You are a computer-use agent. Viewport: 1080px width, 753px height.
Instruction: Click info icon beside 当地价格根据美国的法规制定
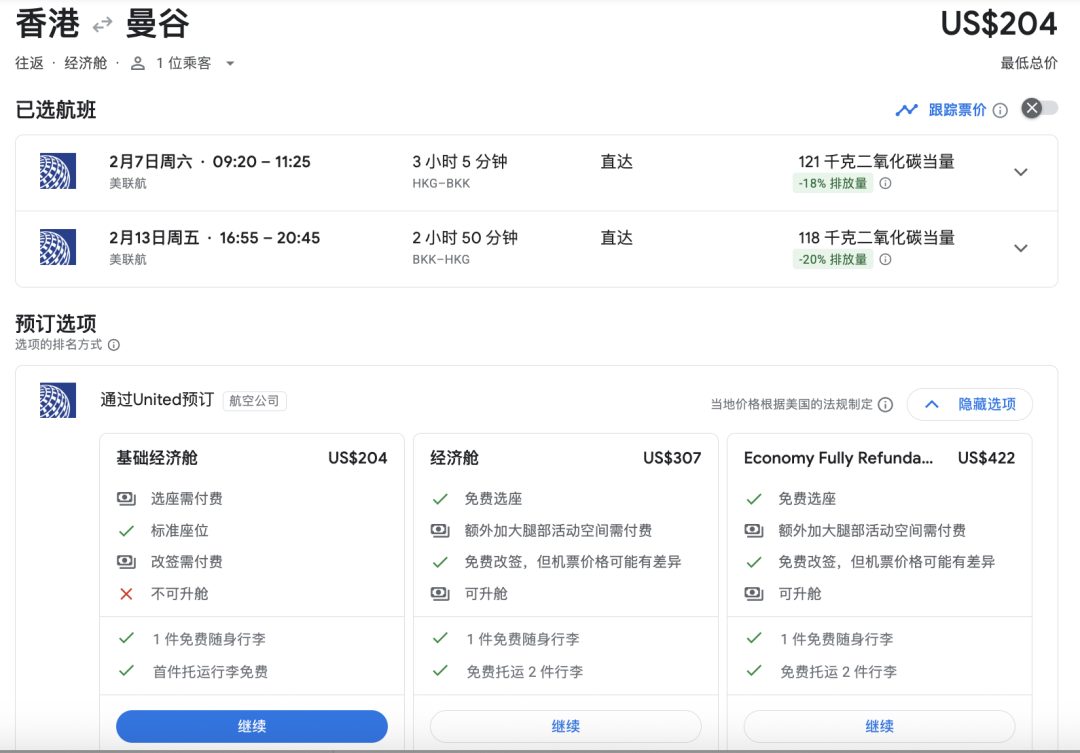(885, 405)
